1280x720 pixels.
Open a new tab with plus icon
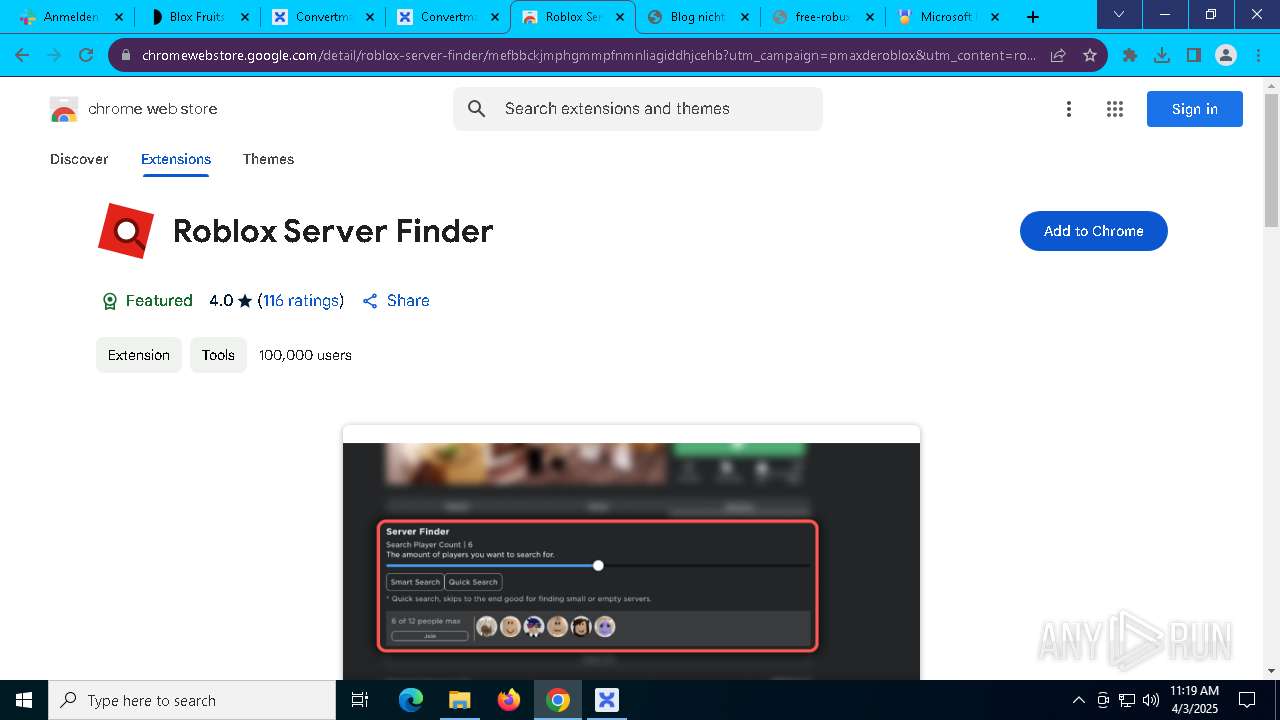pos(1033,17)
